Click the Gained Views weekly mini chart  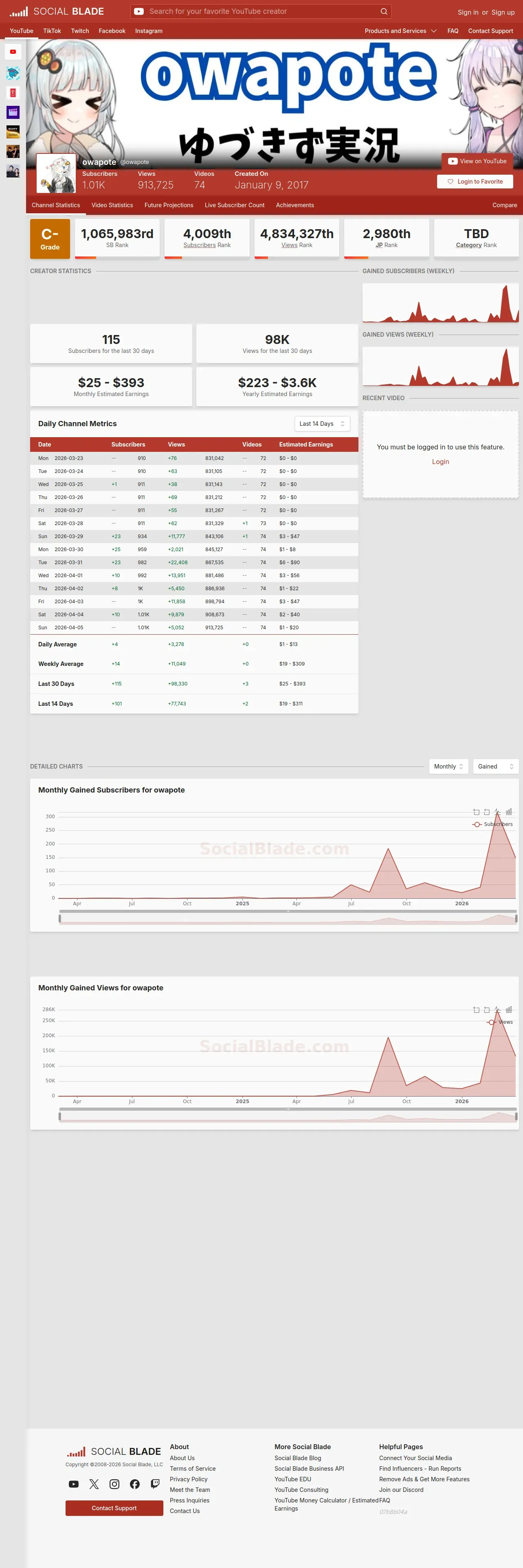coord(440,366)
